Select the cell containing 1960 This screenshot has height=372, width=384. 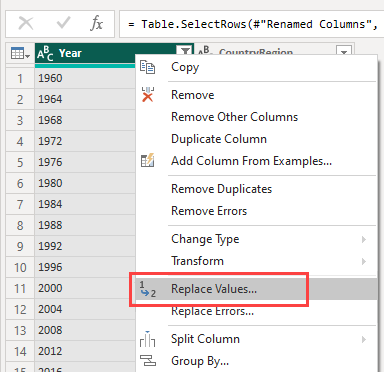[x=85, y=78]
